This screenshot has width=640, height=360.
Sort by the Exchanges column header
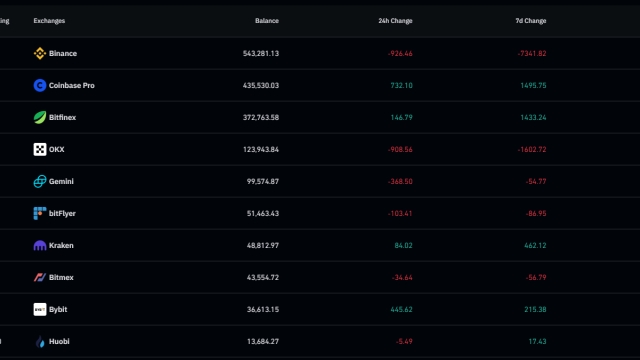pyautogui.click(x=49, y=21)
